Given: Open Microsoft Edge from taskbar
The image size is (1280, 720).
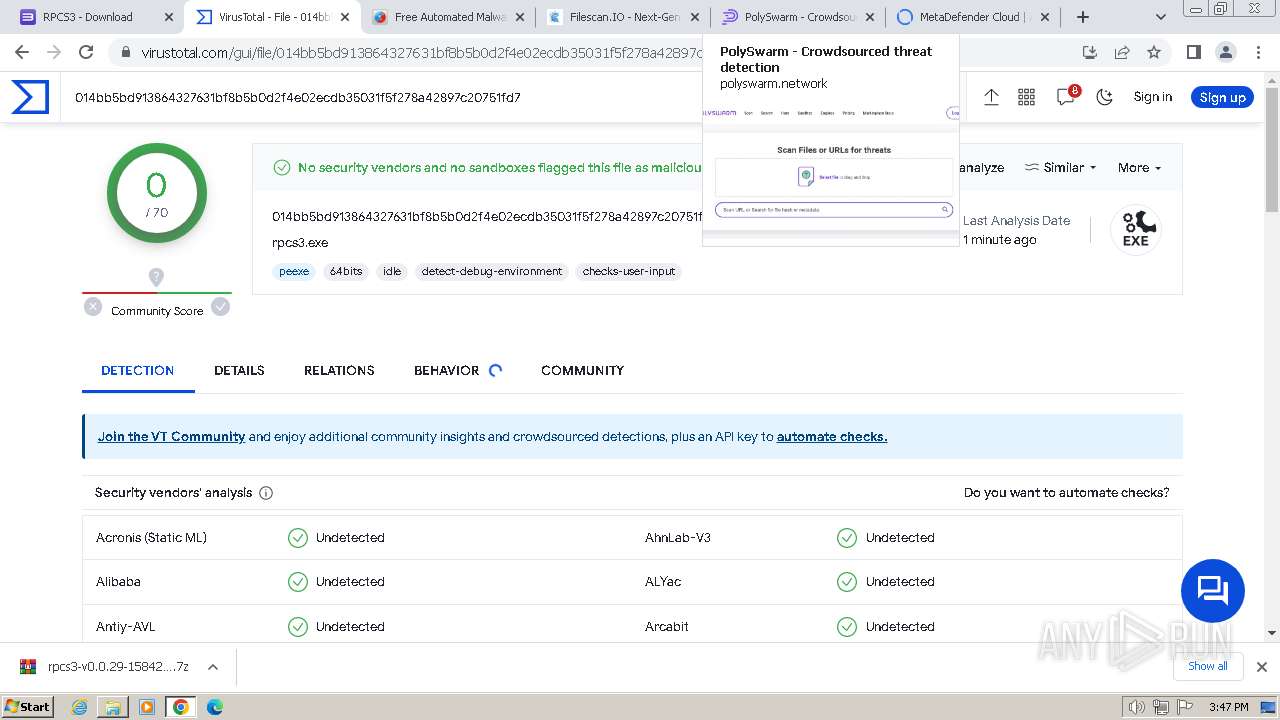Looking at the screenshot, I should [215, 707].
